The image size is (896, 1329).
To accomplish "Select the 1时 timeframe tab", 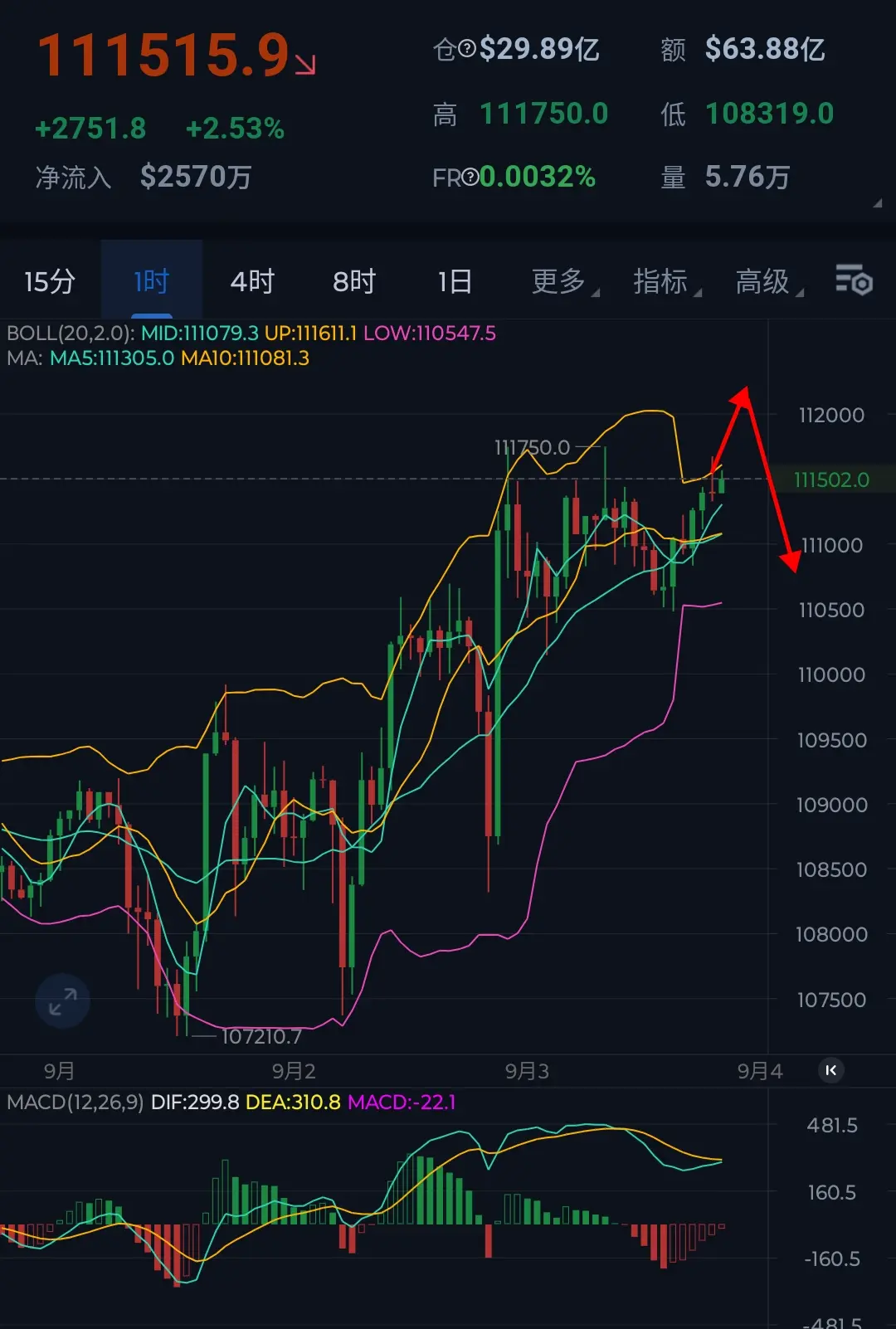I will (x=152, y=281).
